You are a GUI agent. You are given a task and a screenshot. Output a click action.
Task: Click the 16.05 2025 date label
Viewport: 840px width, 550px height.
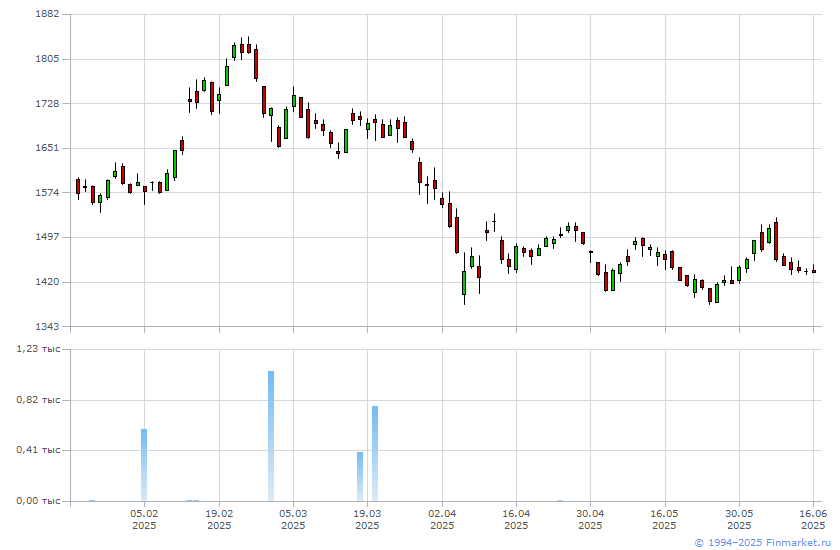(665, 519)
